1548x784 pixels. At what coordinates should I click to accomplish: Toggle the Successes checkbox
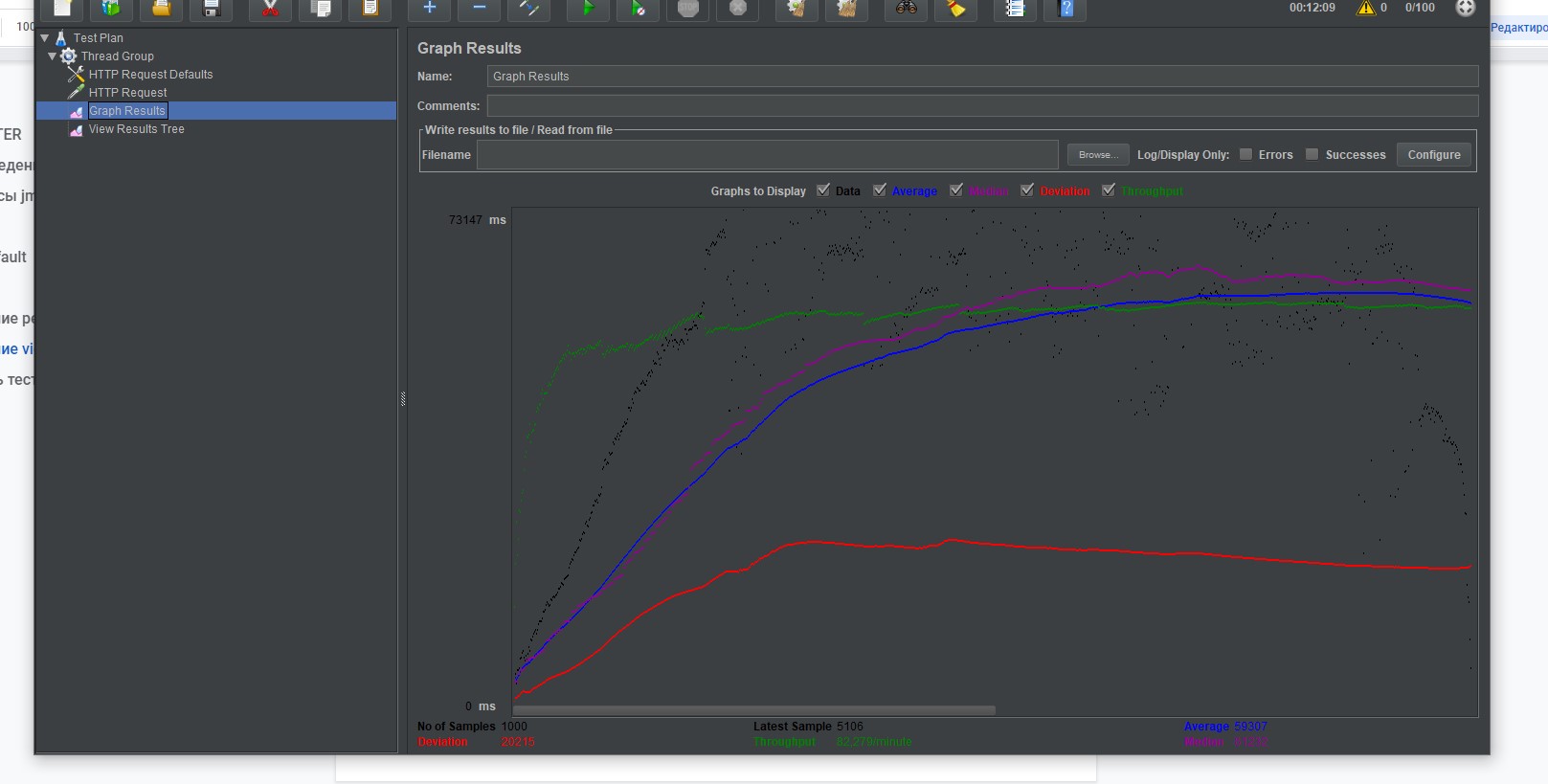(1312, 154)
